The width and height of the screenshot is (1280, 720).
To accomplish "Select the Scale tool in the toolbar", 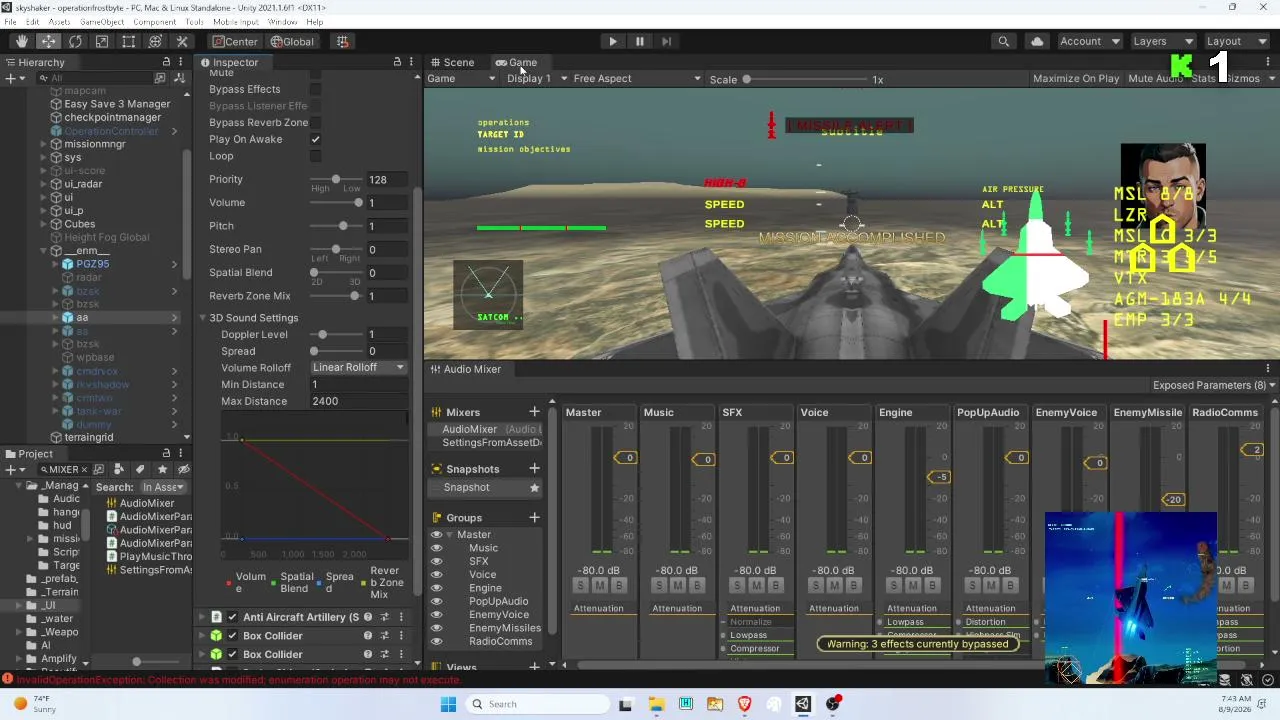I will (x=102, y=41).
